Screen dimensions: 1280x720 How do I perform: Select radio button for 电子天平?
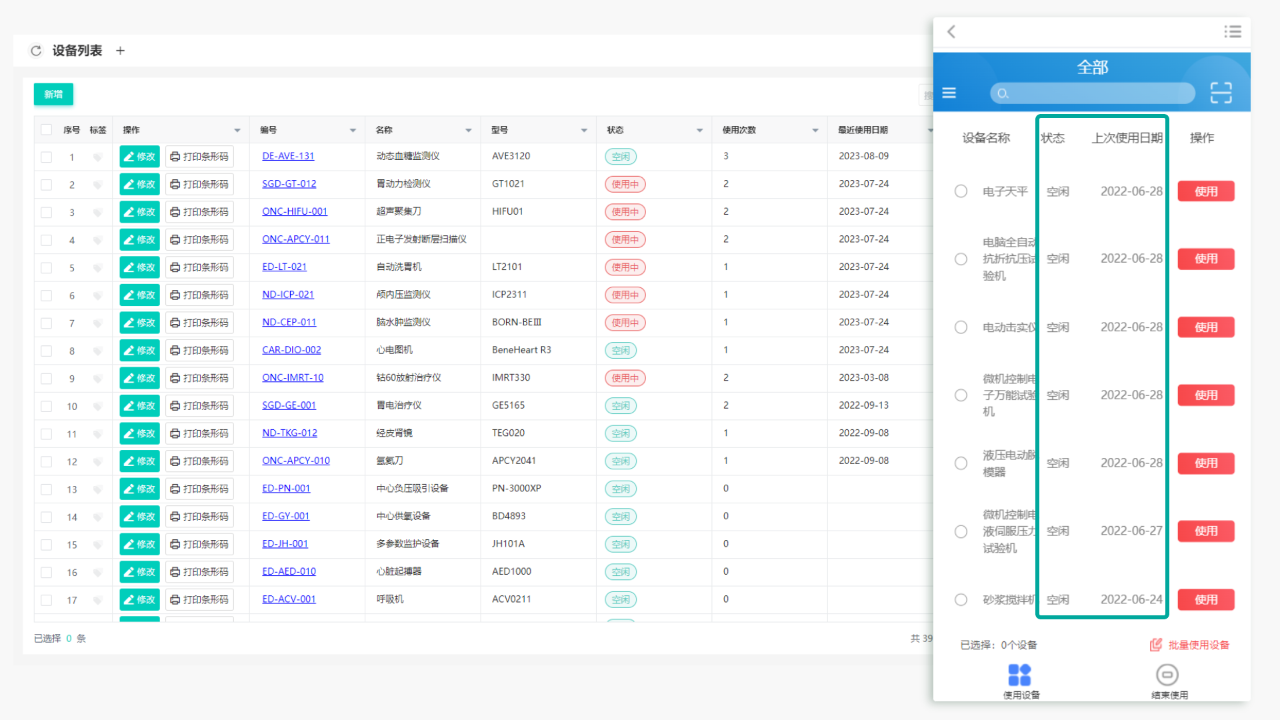click(961, 191)
